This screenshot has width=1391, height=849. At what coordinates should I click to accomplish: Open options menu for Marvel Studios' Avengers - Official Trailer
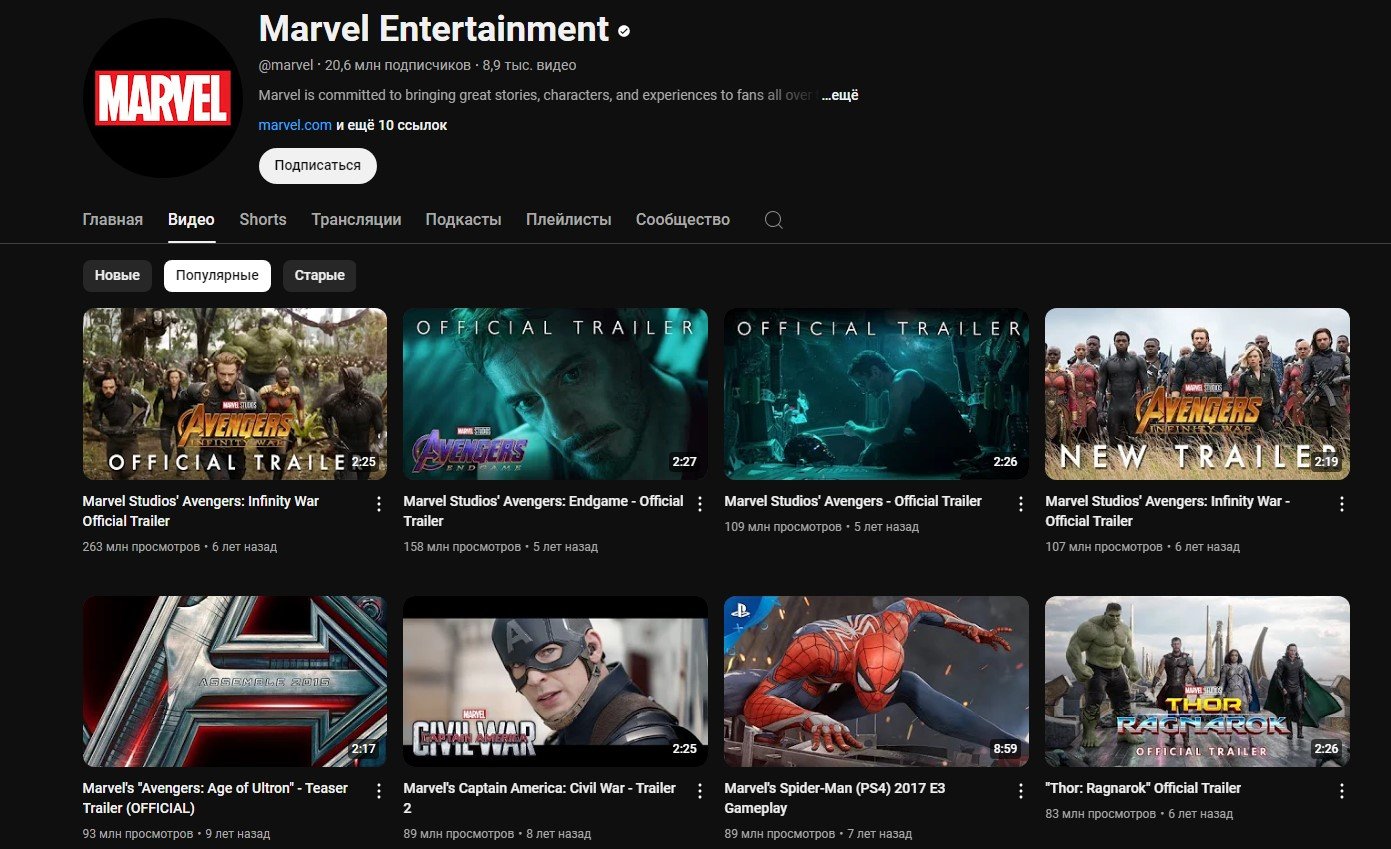(1021, 504)
